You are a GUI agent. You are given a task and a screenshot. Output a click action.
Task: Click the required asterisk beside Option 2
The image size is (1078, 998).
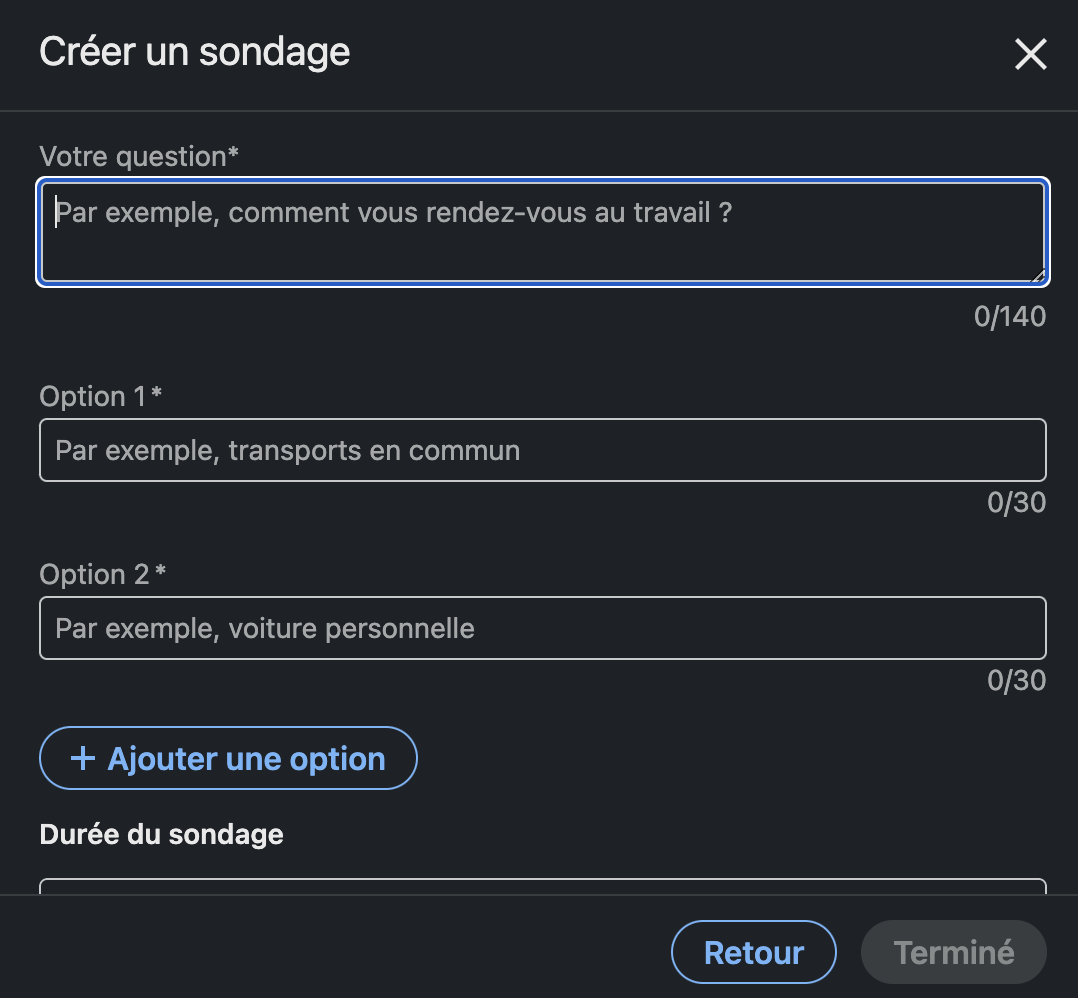pyautogui.click(x=161, y=573)
